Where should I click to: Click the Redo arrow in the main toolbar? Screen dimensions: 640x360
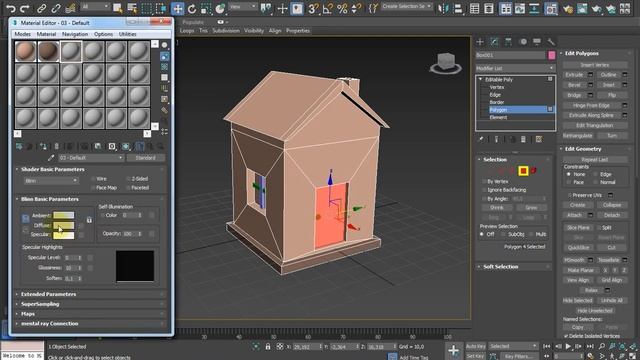[25, 8]
